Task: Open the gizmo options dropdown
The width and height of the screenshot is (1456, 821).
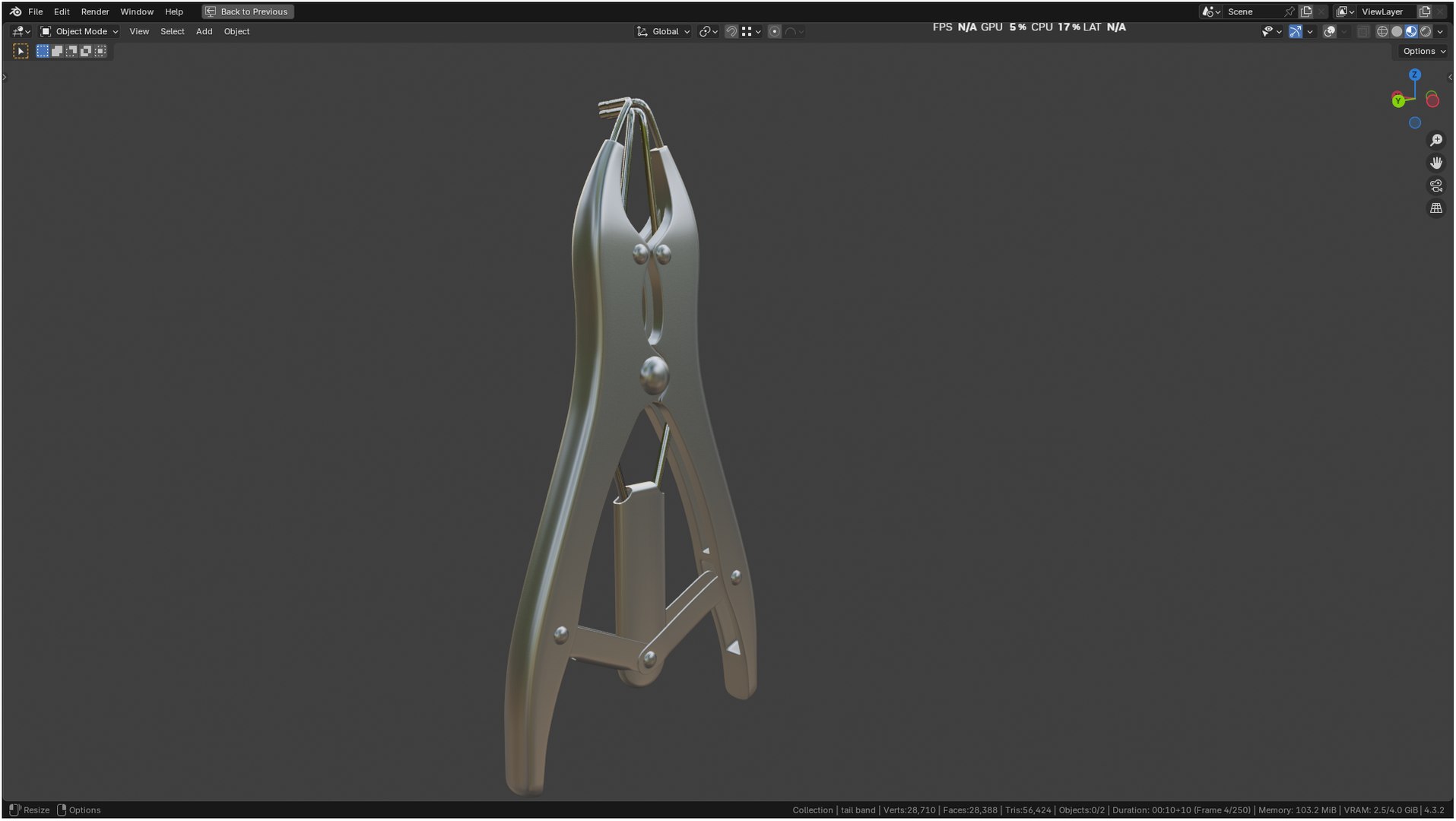Action: point(1310,31)
